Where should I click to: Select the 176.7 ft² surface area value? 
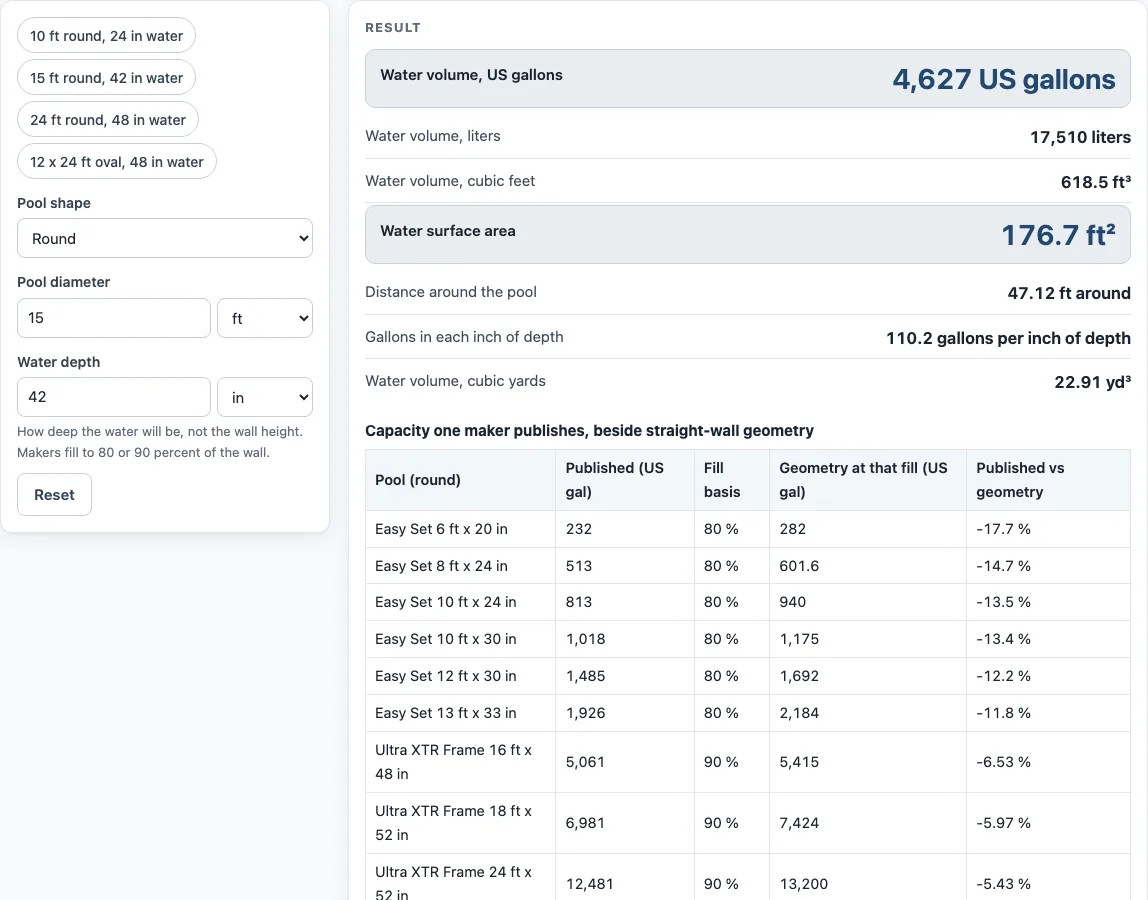[x=1058, y=235]
